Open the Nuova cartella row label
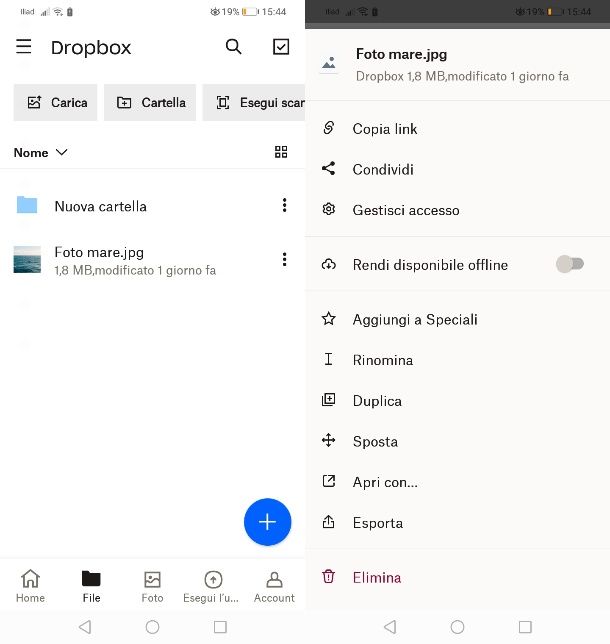610x644 pixels. pos(101,206)
